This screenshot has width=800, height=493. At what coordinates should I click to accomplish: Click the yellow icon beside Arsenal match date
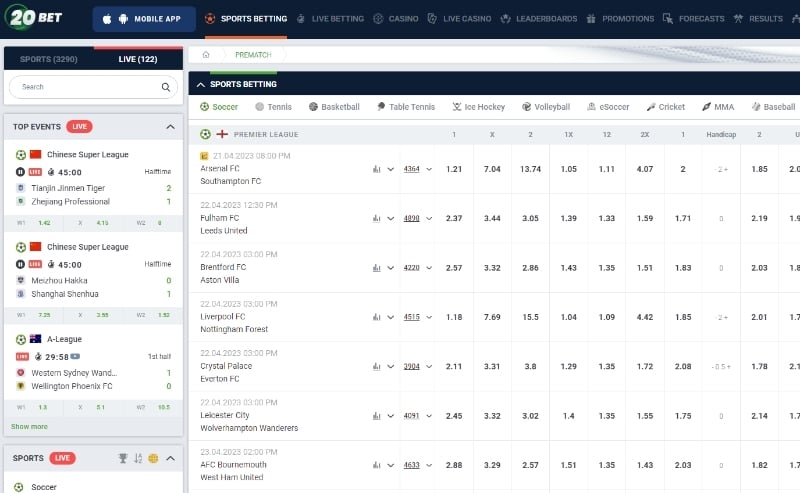204,156
